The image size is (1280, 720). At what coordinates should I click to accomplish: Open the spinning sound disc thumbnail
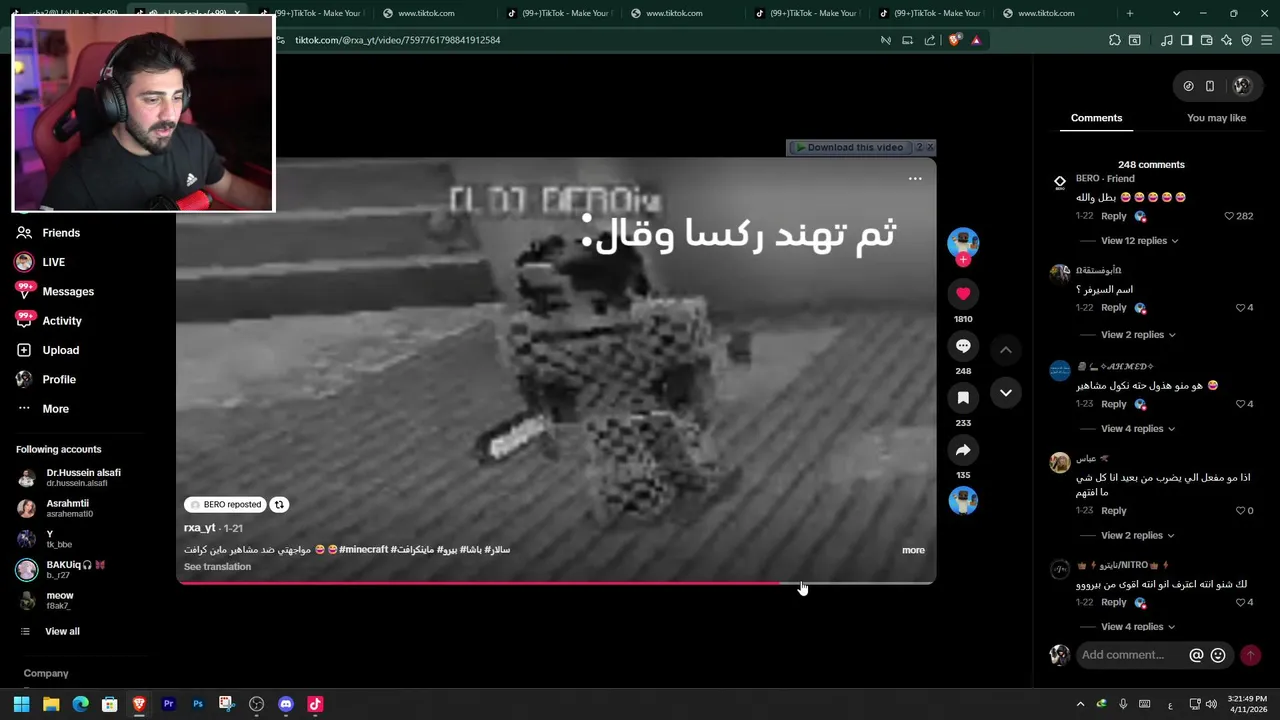pos(963,501)
